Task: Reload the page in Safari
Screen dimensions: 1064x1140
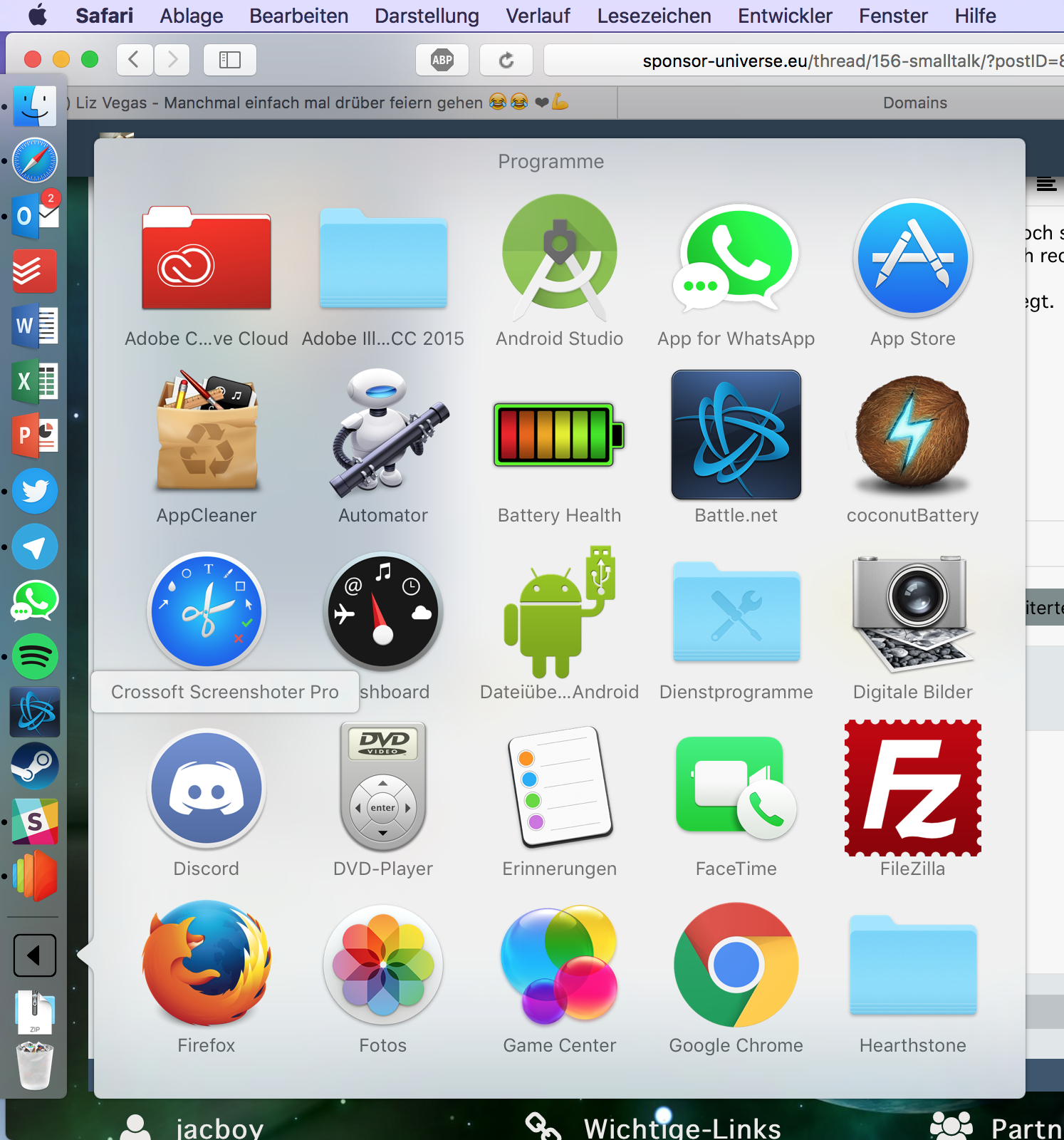Action: 506,60
